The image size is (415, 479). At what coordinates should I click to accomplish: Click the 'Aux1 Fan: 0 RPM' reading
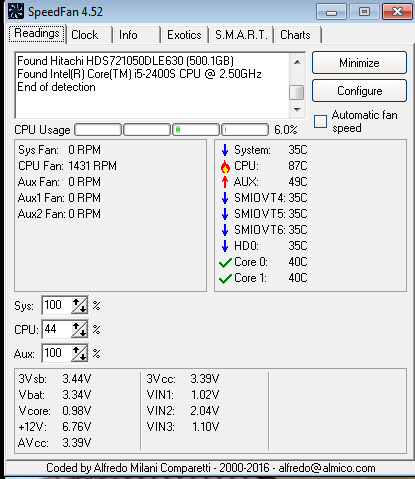coord(59,198)
